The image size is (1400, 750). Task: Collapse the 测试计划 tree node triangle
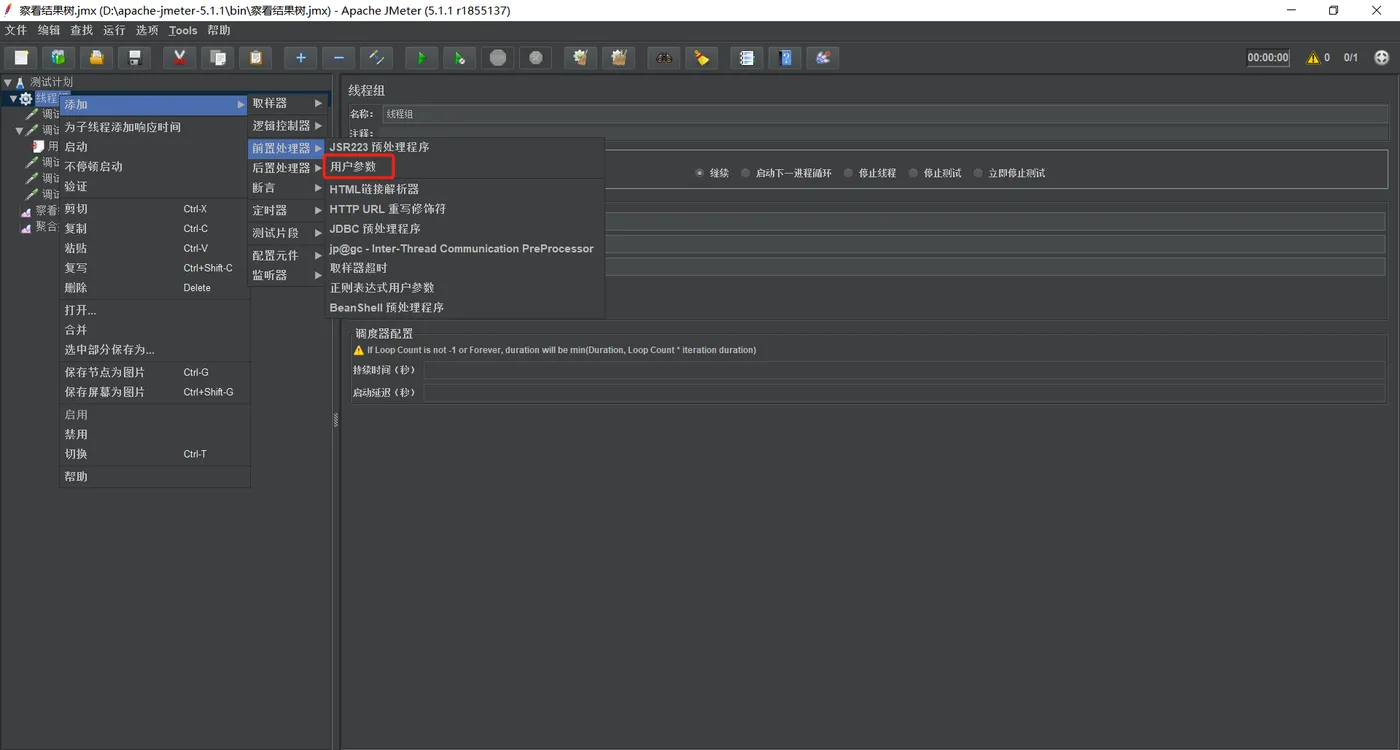[8, 82]
